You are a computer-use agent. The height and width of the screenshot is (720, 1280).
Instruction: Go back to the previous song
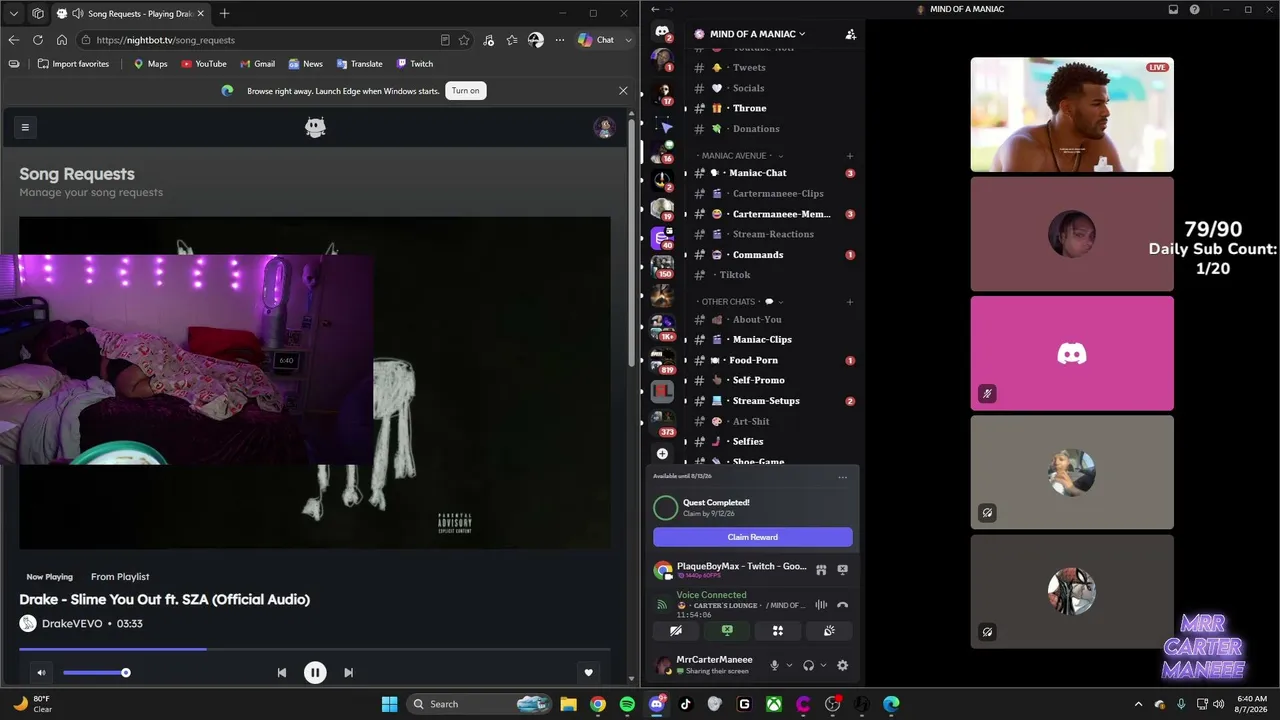tap(282, 673)
